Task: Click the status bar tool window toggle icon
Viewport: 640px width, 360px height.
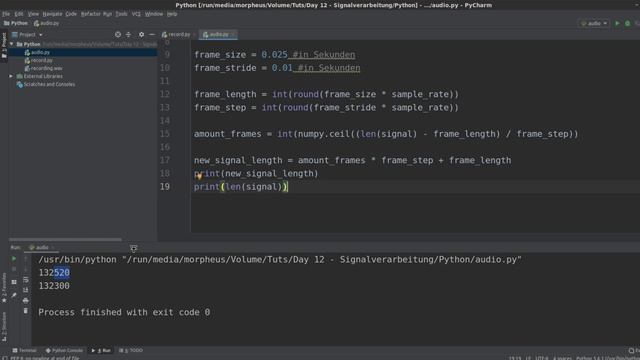Action: point(4,358)
